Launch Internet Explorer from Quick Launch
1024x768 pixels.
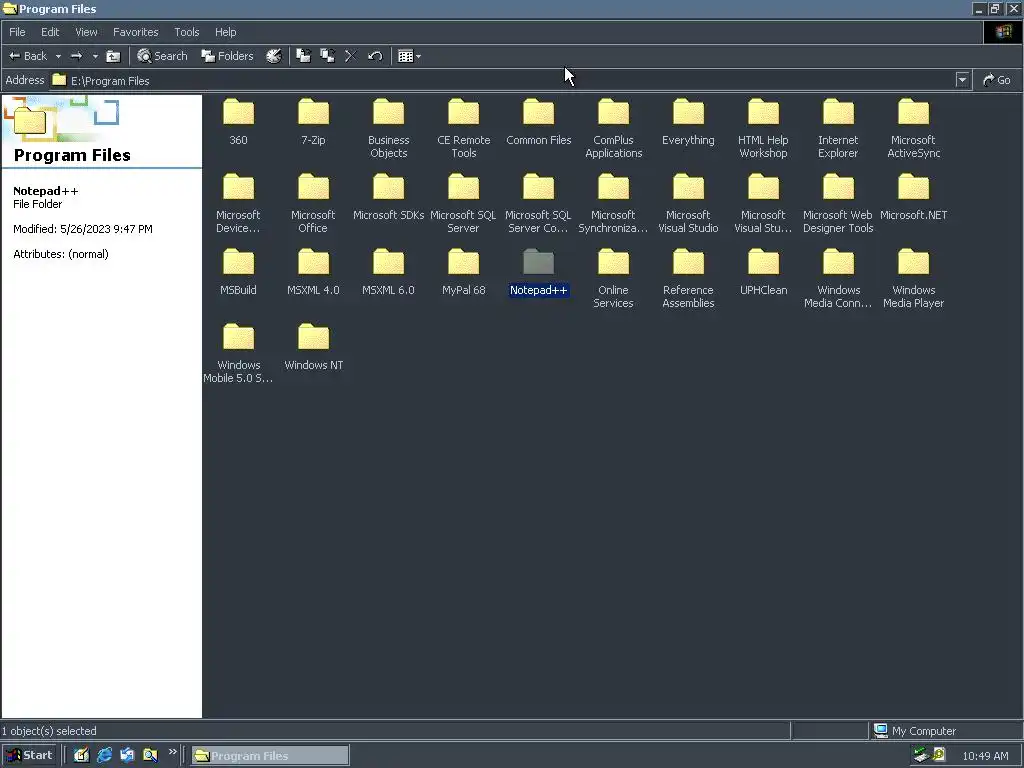pyautogui.click(x=104, y=756)
